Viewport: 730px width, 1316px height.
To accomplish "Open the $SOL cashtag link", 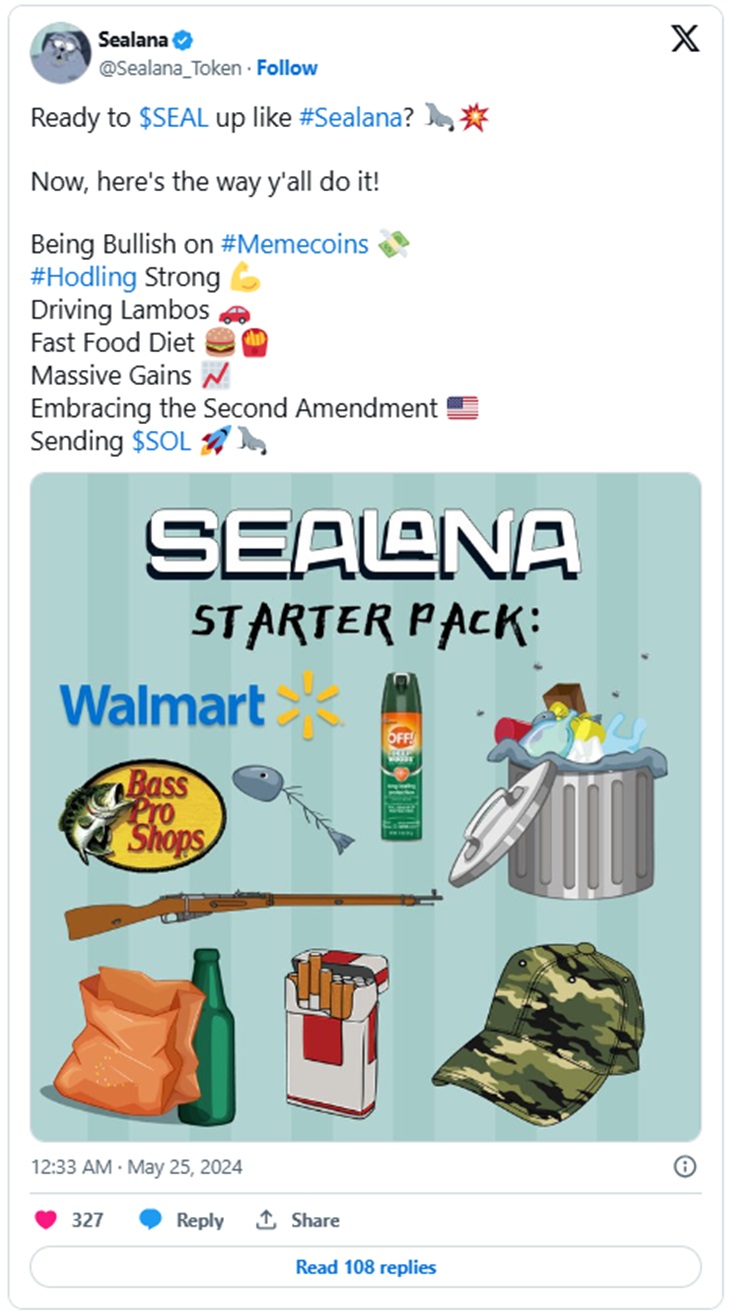I will (x=161, y=441).
